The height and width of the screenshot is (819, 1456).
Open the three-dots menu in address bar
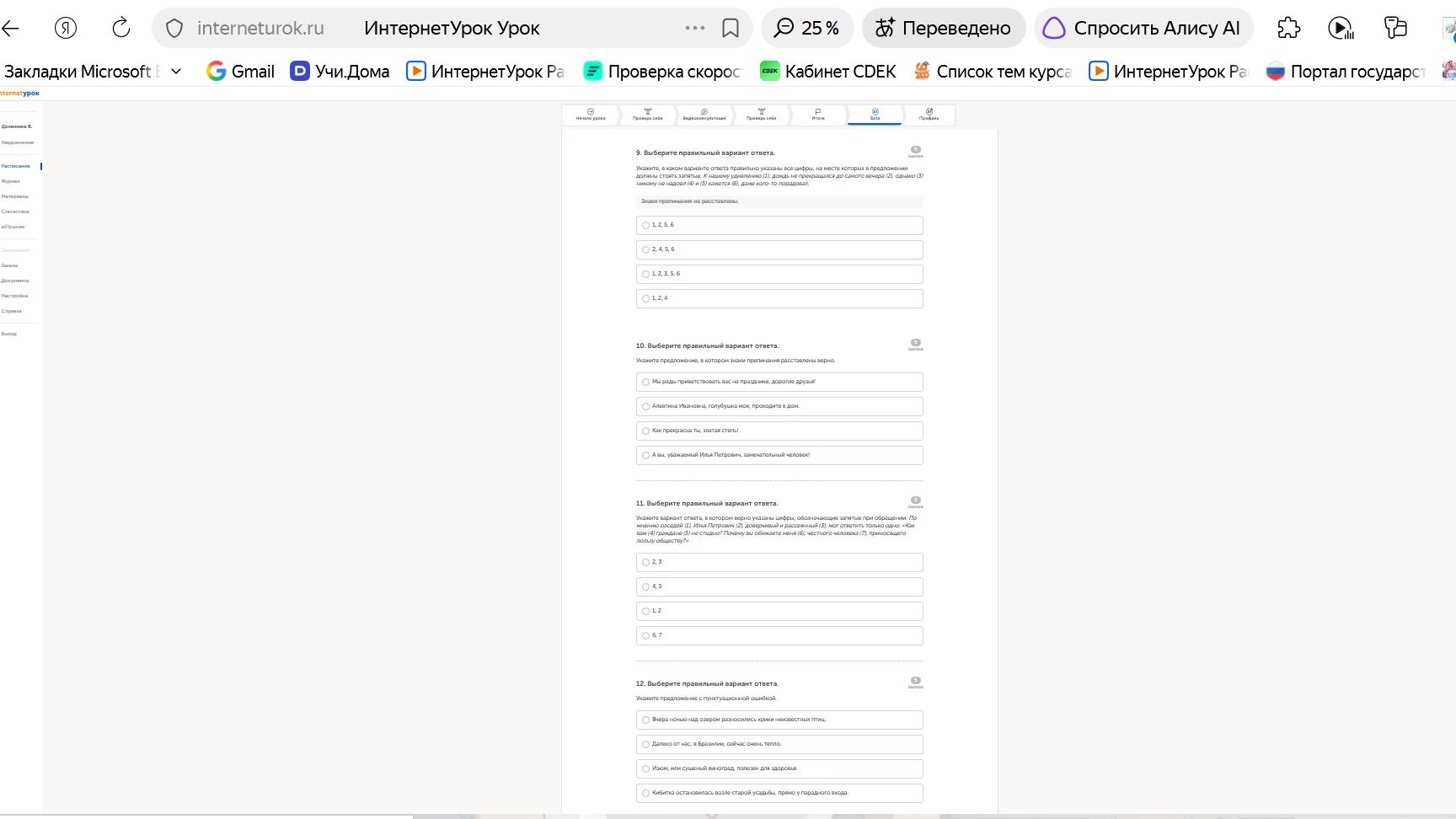695,28
